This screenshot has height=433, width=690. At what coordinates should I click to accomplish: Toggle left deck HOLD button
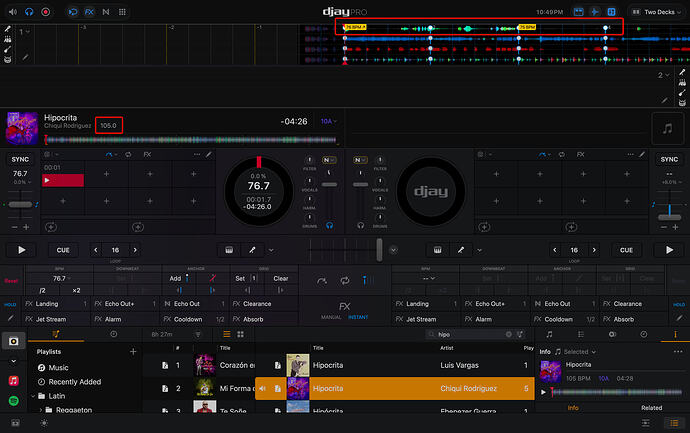pyautogui.click(x=10, y=304)
